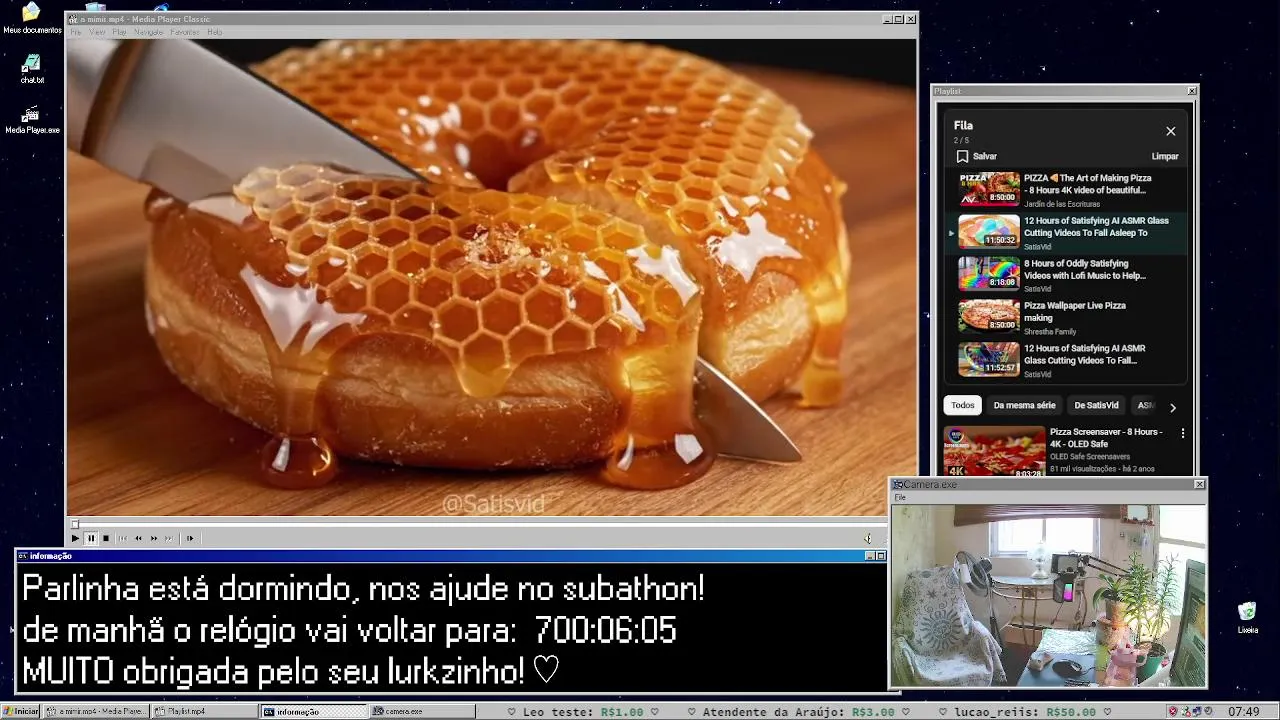
Task: Click Shrestha Family channel name
Action: click(x=1050, y=332)
